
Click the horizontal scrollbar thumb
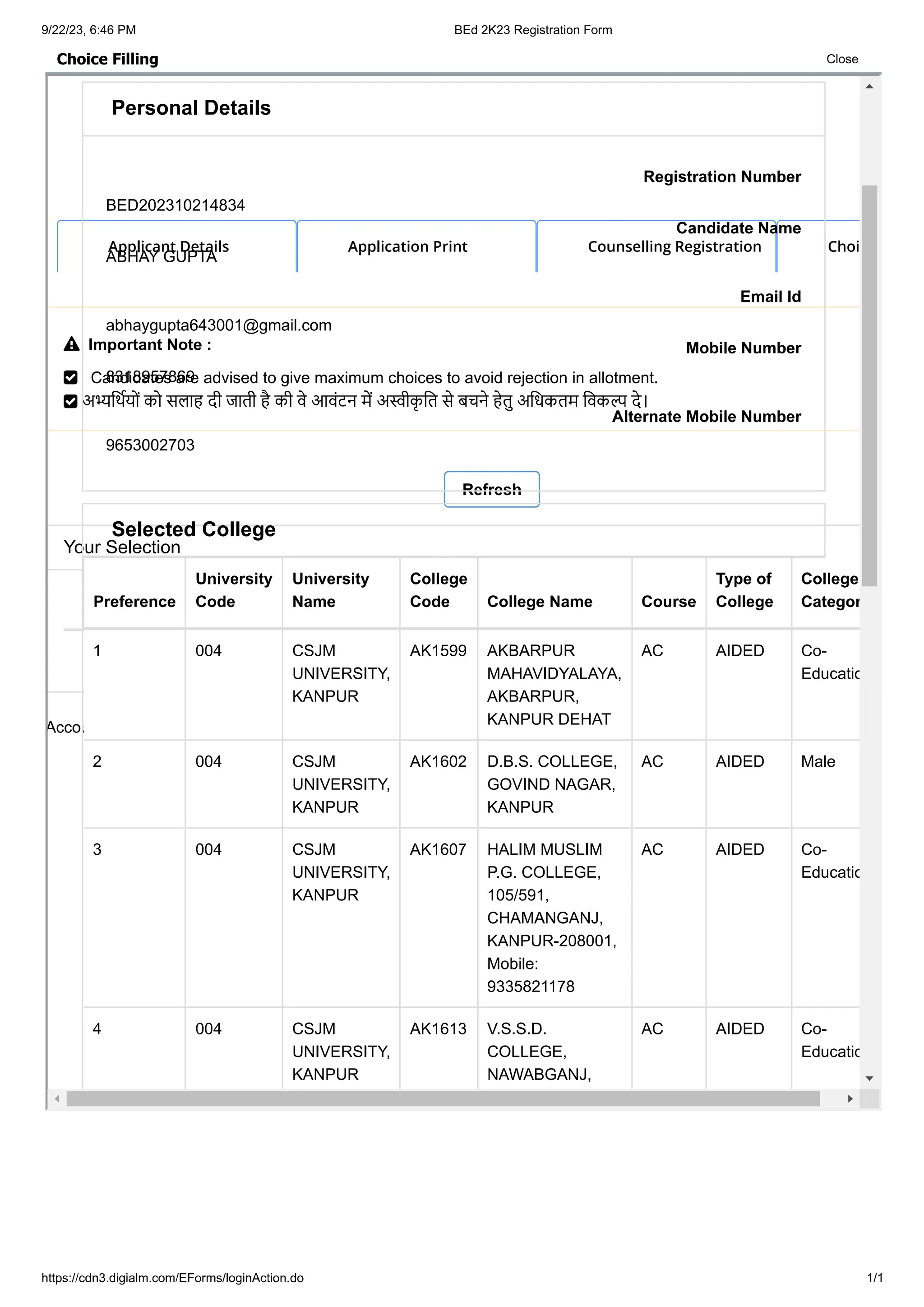tap(443, 1098)
